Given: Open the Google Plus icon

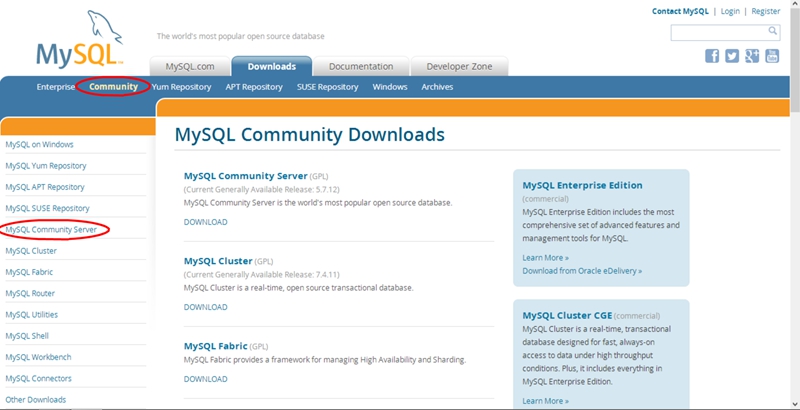Looking at the screenshot, I should 752,56.
